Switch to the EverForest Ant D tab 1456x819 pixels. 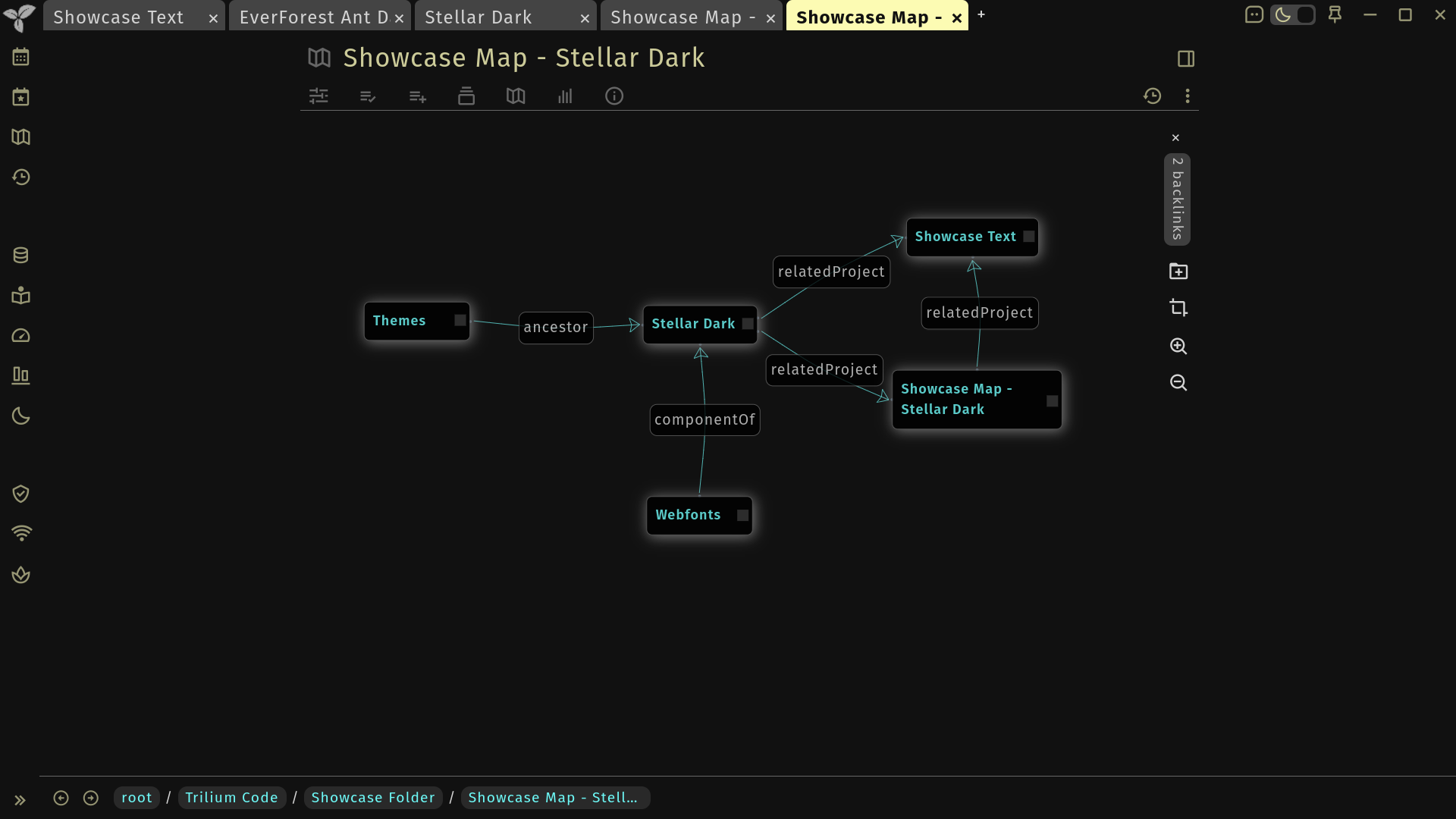(320, 17)
